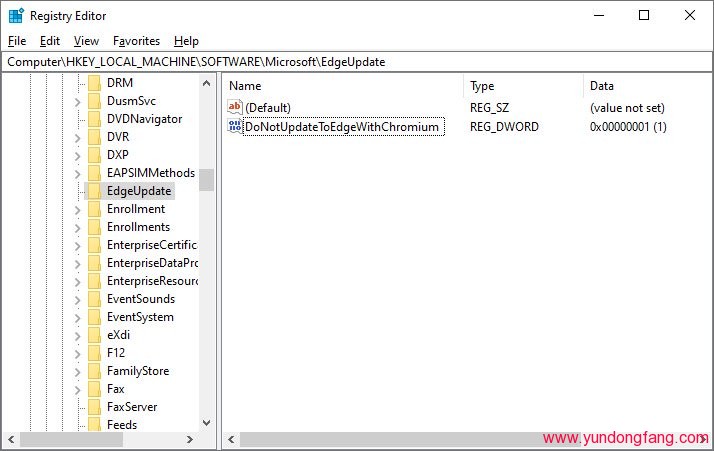Open the File menu
714x451 pixels.
17,41
